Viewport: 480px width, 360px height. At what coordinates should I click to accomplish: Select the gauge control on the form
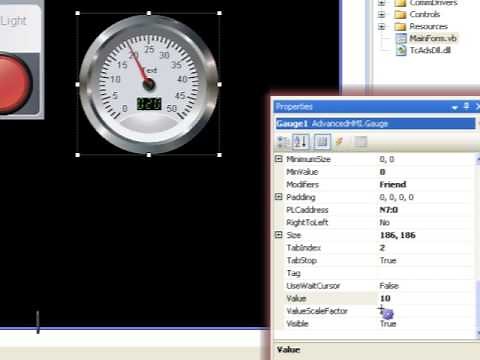point(149,84)
